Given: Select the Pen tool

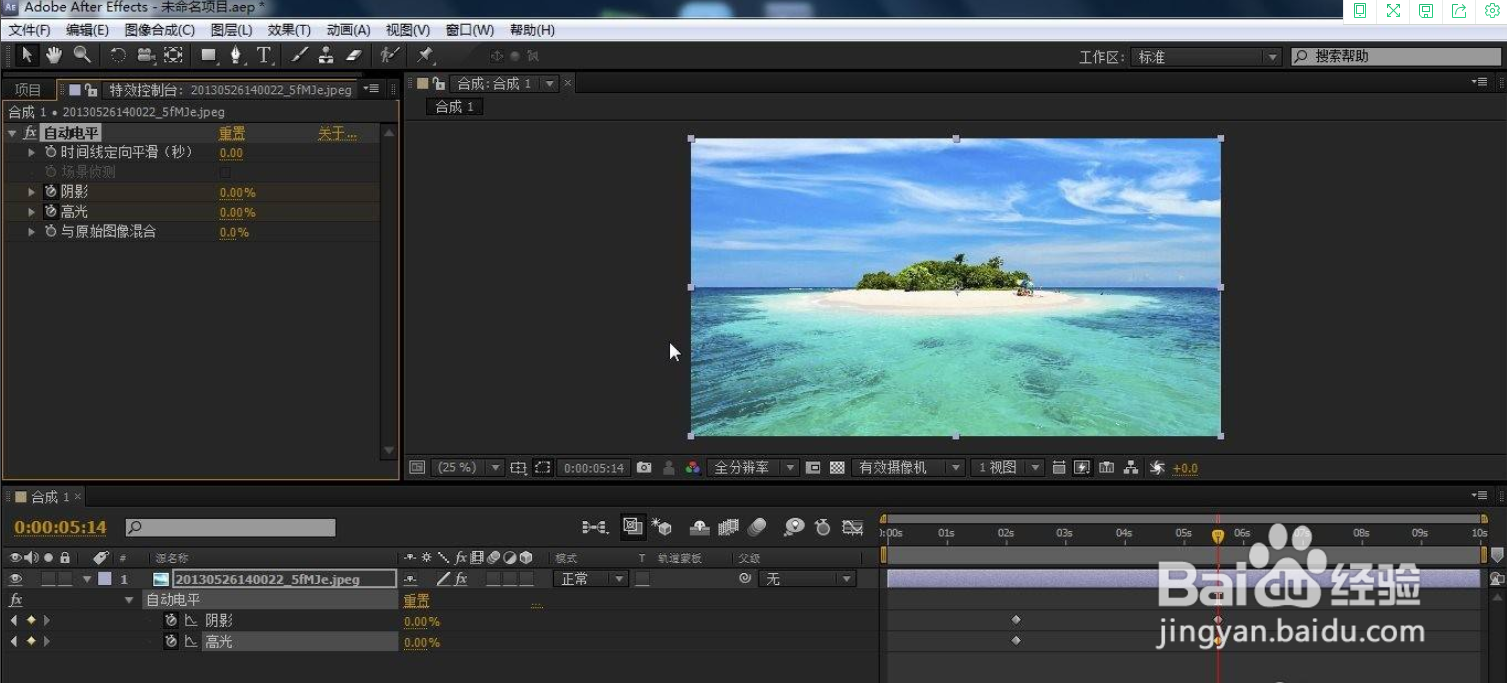Looking at the screenshot, I should click(236, 56).
